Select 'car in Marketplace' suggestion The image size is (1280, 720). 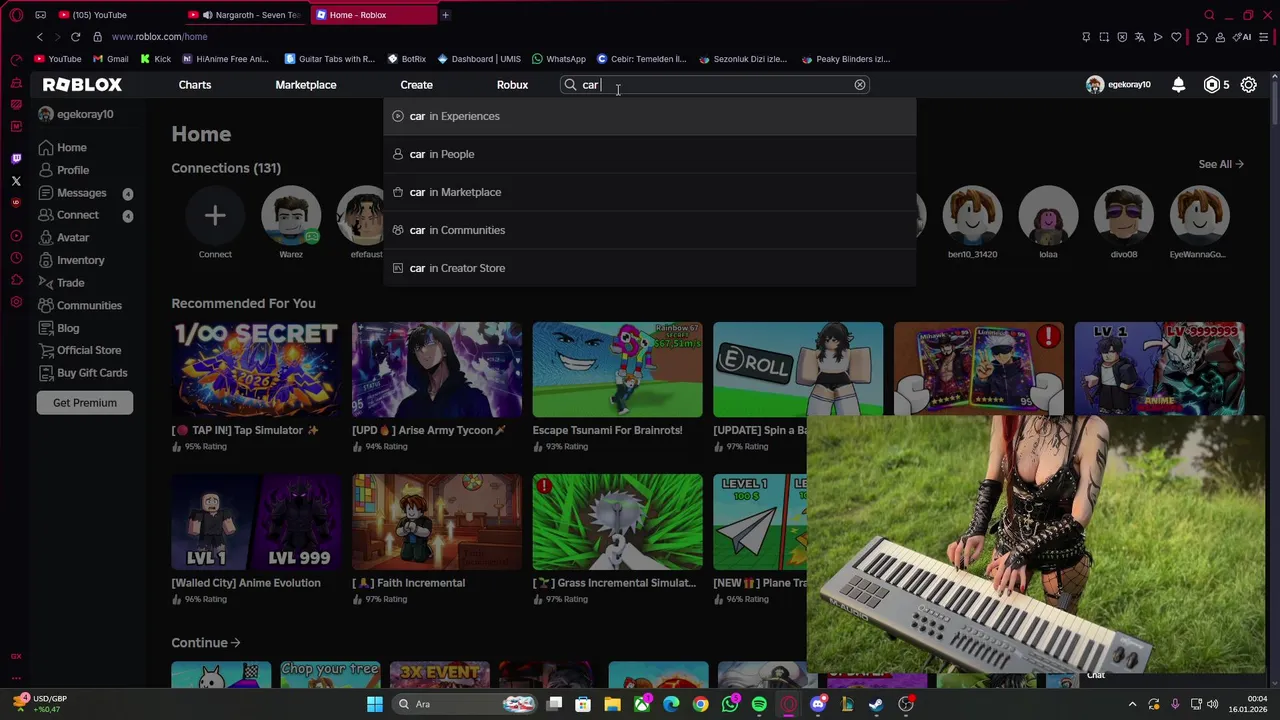pyautogui.click(x=650, y=192)
